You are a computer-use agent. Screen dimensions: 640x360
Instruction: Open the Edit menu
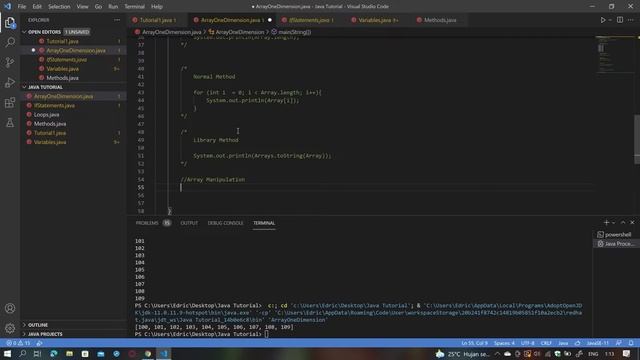click(x=37, y=7)
